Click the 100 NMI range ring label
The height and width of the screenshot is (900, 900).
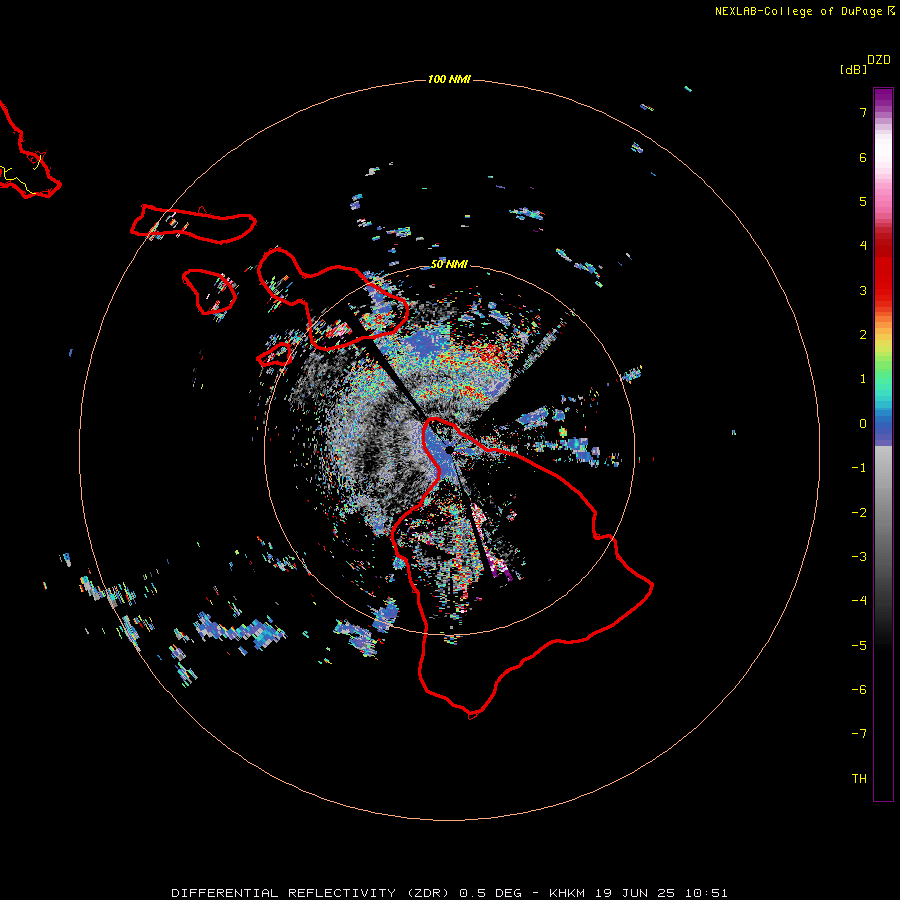pyautogui.click(x=449, y=79)
